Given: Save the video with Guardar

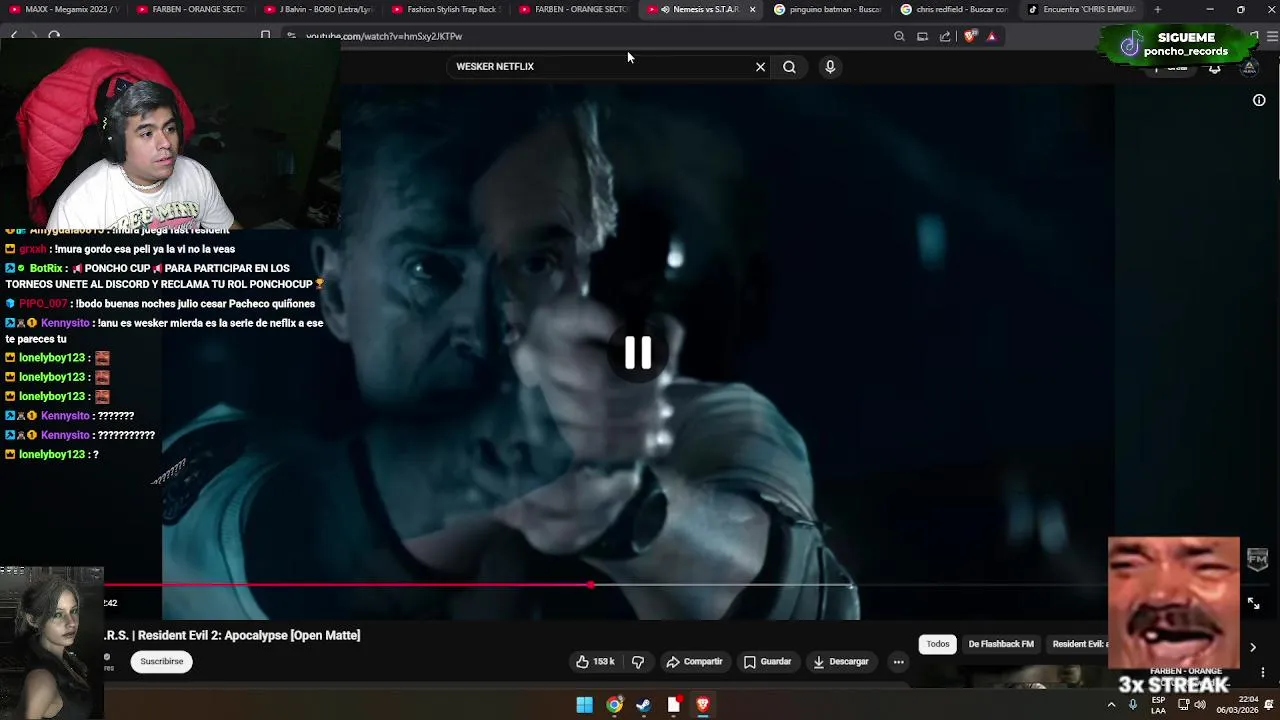Looking at the screenshot, I should [x=767, y=662].
